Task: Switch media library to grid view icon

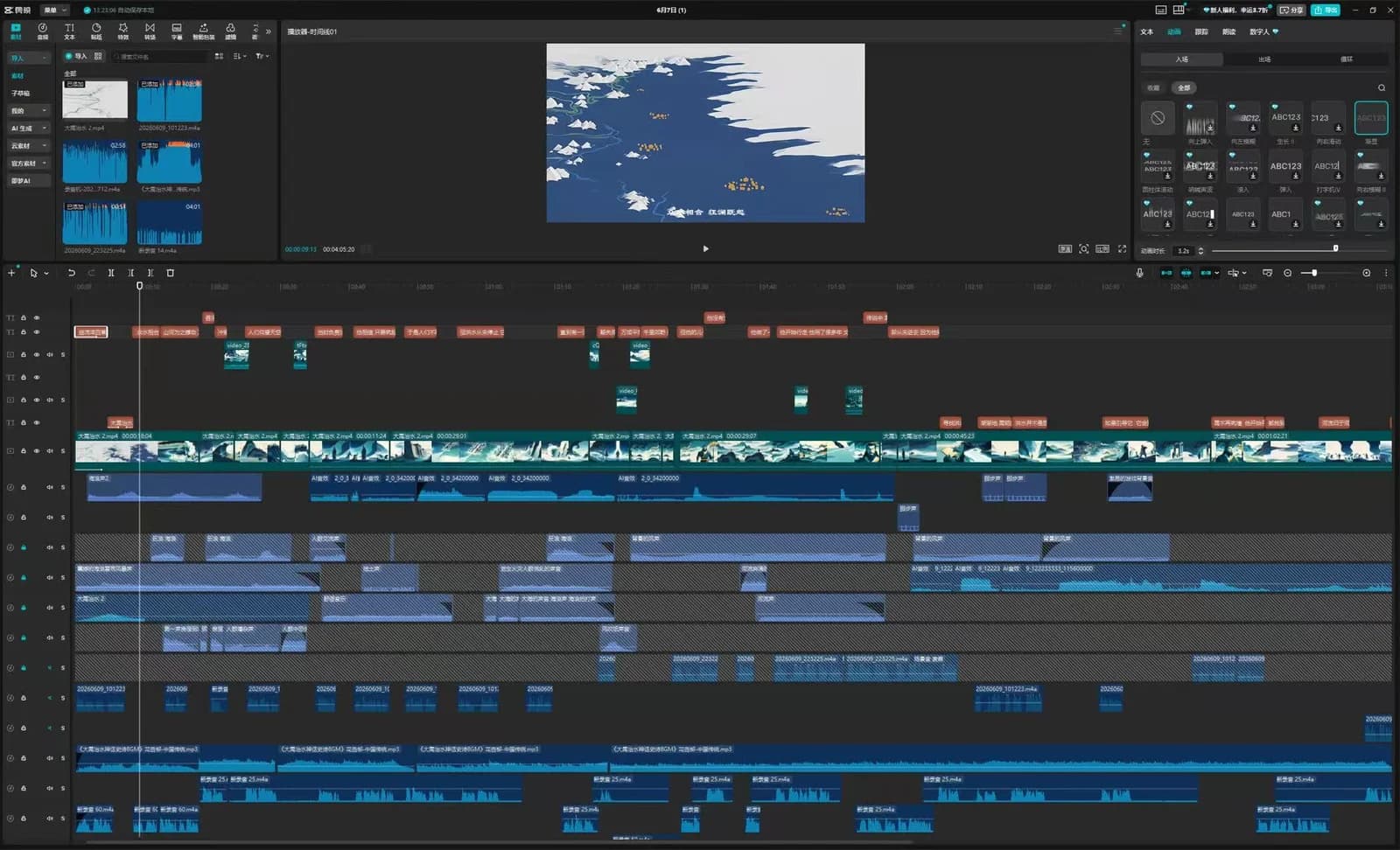Action: (219, 56)
